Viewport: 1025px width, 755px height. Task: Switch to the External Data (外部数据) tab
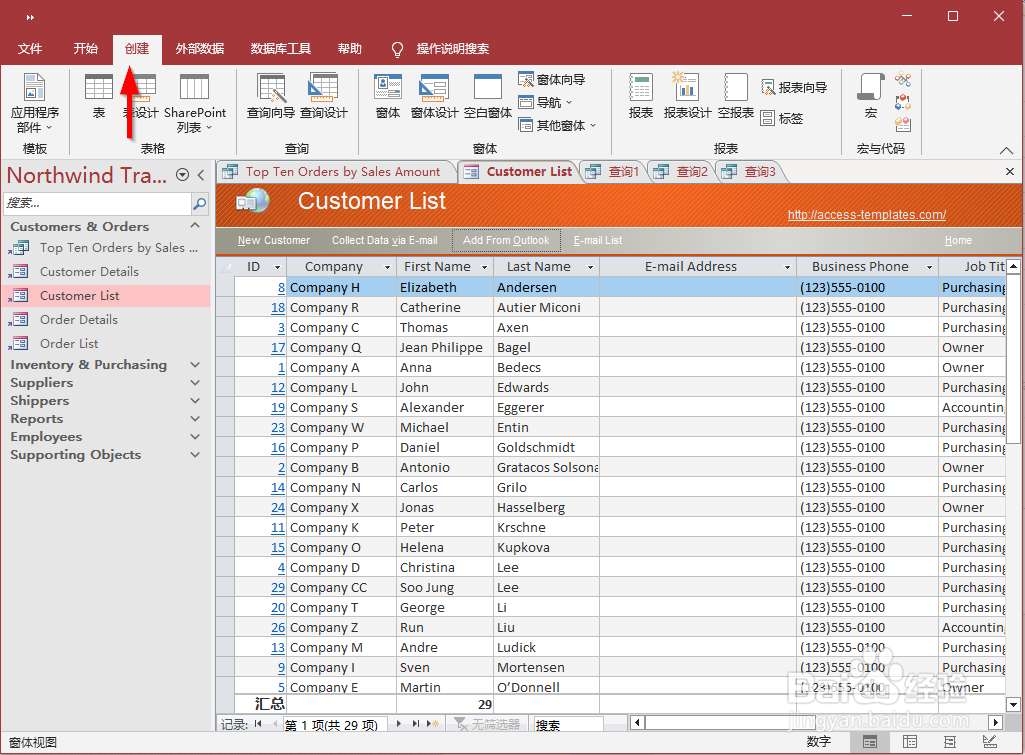(x=200, y=48)
